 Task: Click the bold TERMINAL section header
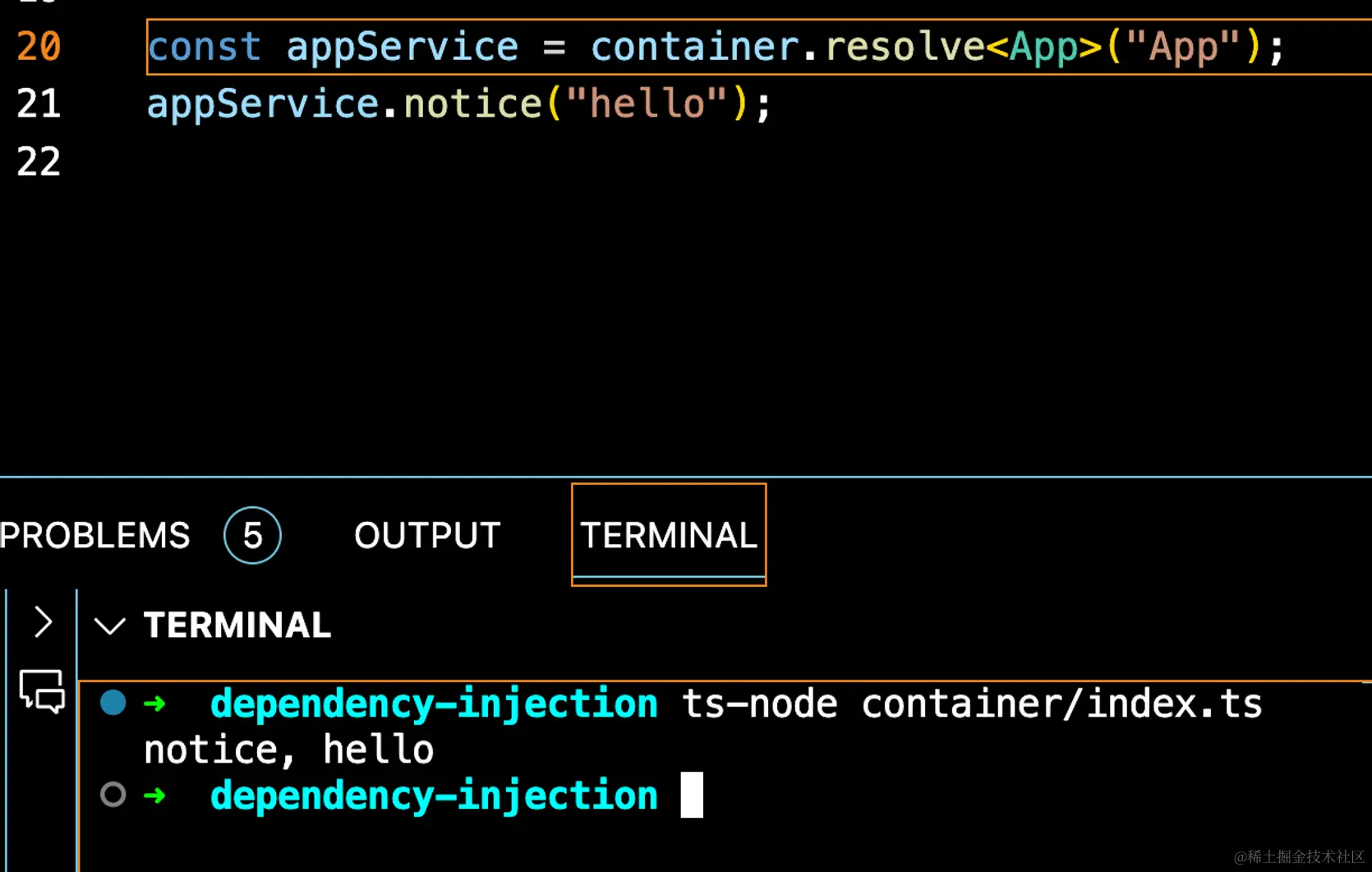(x=237, y=625)
